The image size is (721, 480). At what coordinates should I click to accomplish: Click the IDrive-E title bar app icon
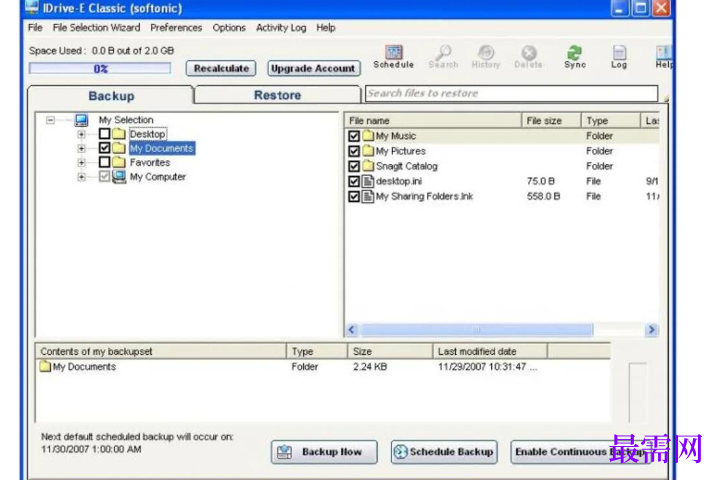[32, 7]
